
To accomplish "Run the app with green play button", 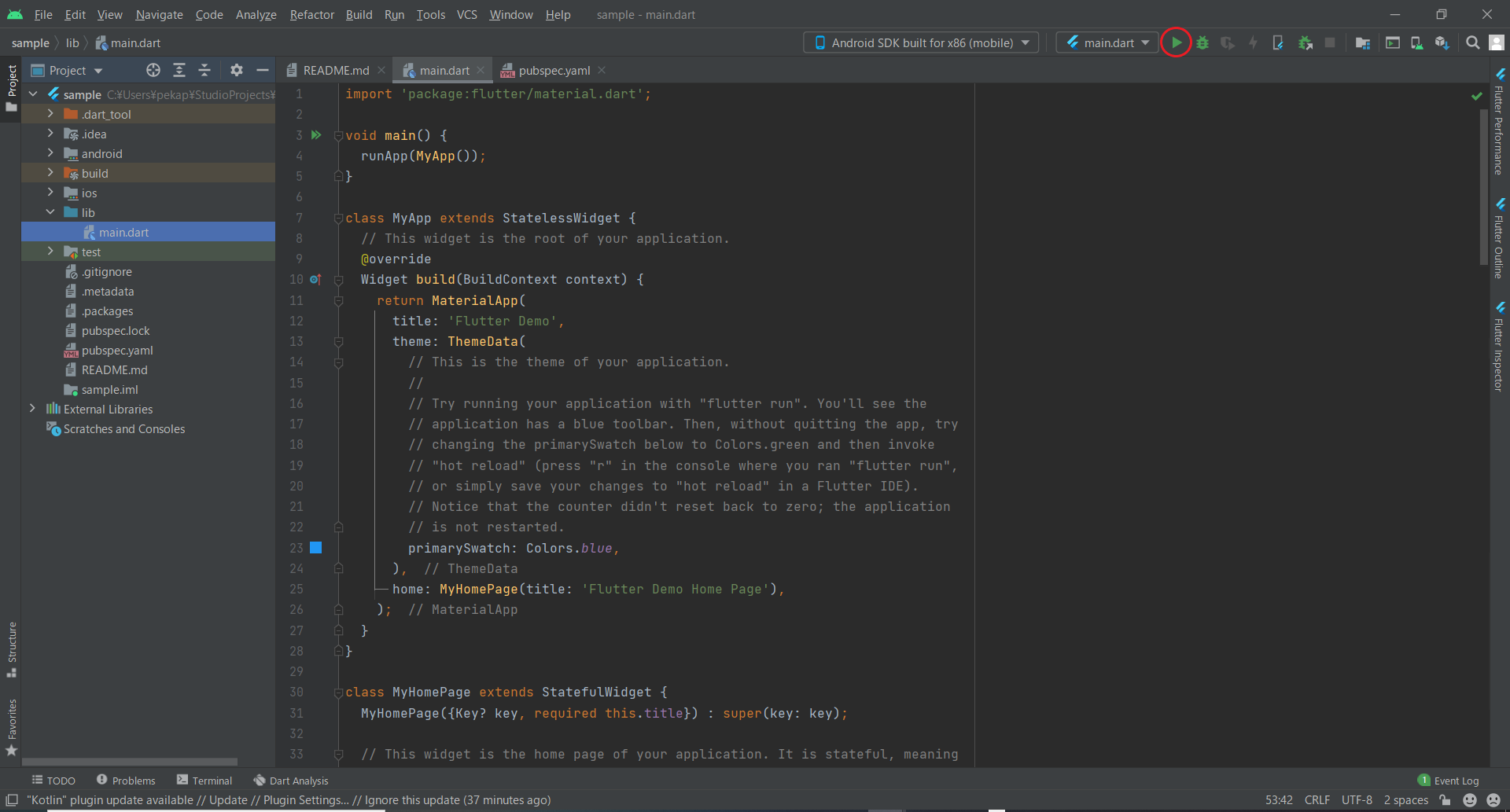I will tap(1176, 42).
